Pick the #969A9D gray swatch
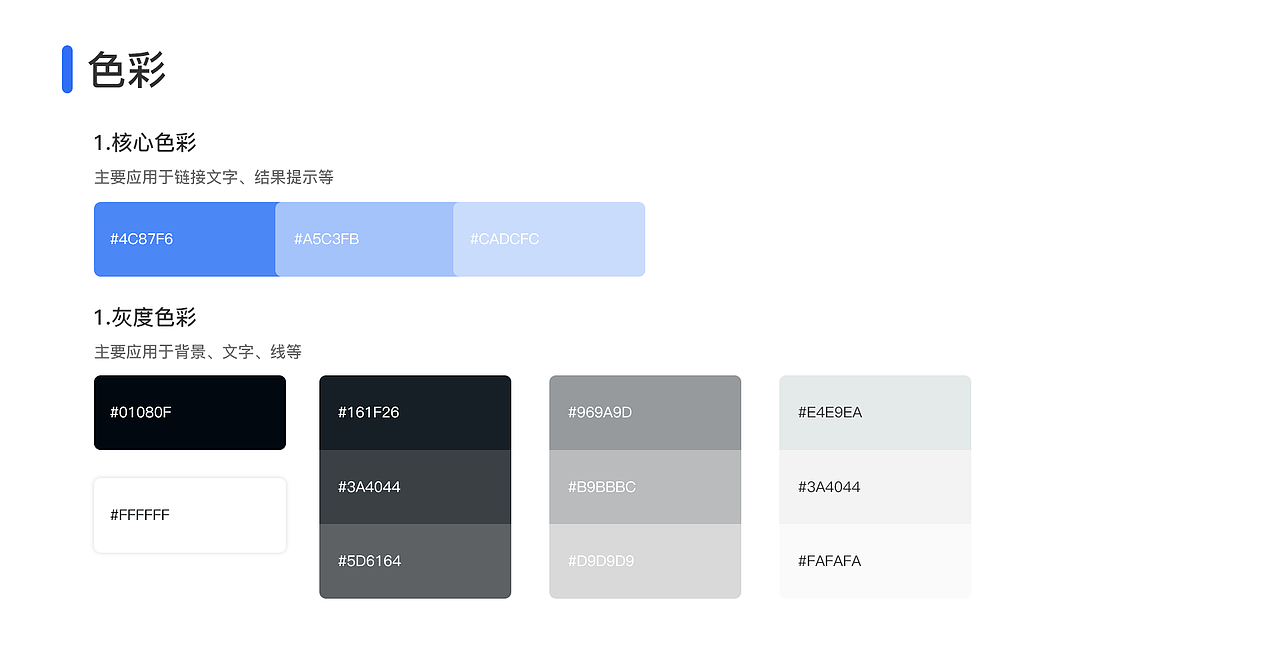Screen dimensions: 1280x658 pyautogui.click(x=645, y=412)
